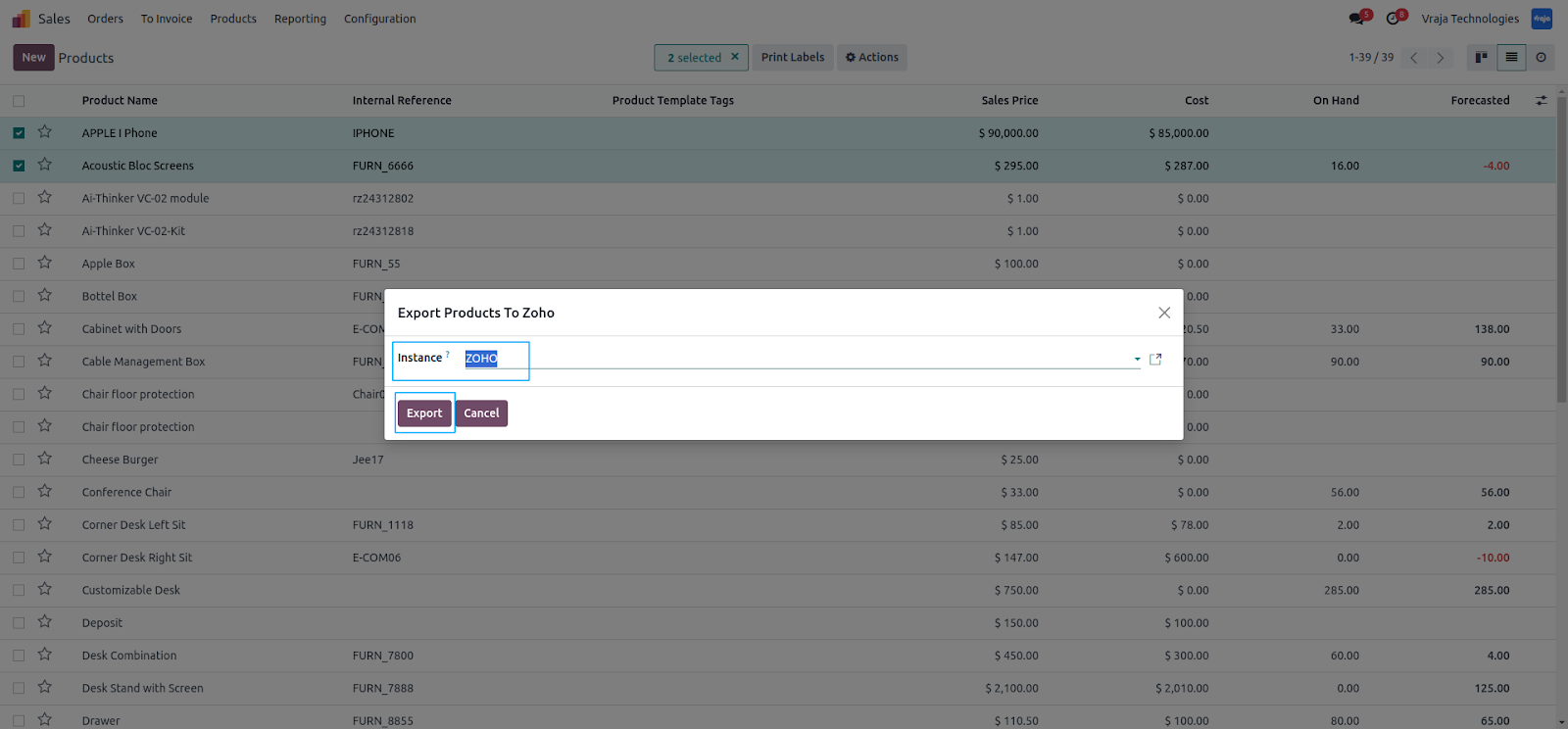Open optional columns settings icon
Screen dimensions: 1568x729
tap(1542, 101)
